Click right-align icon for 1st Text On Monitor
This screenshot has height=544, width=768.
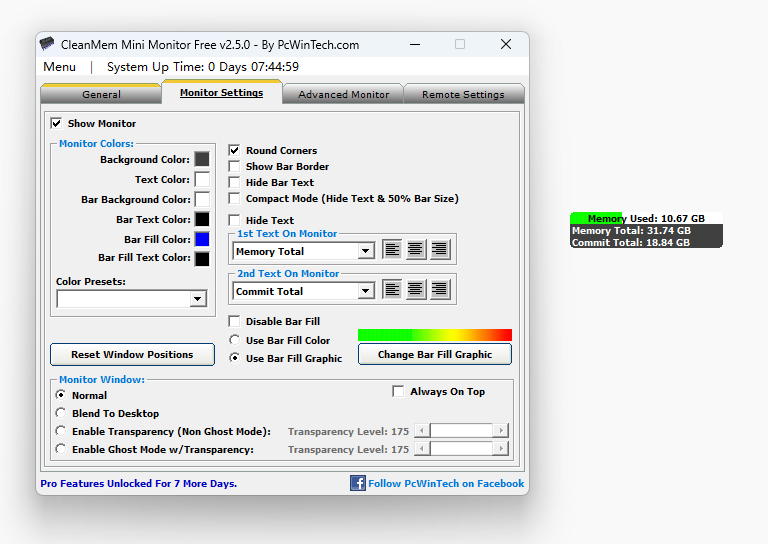point(439,250)
